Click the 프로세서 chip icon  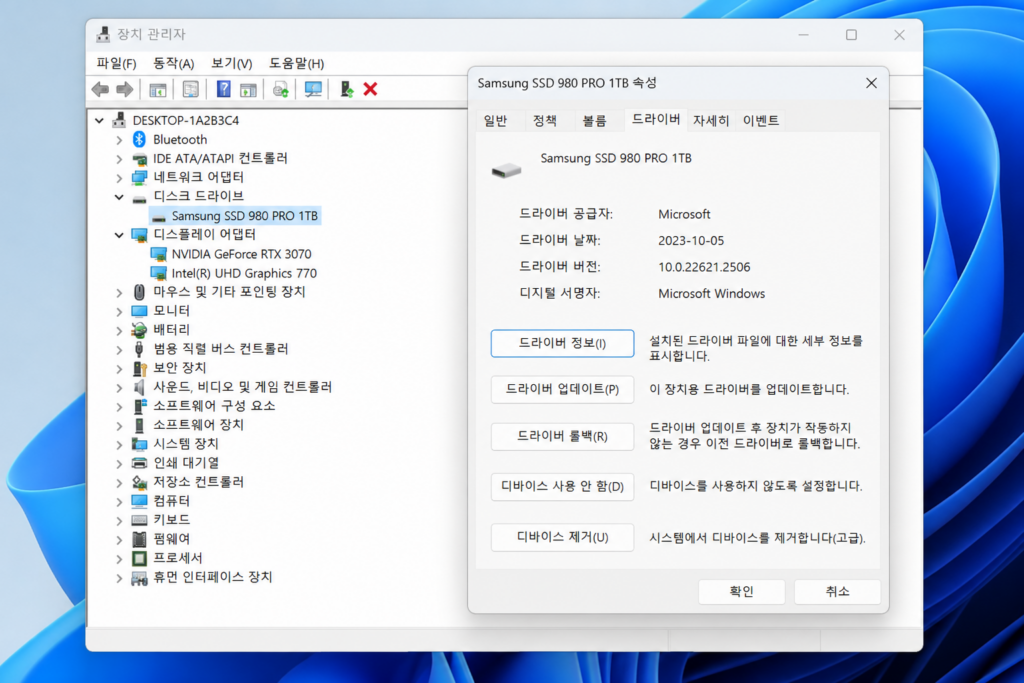click(x=139, y=558)
